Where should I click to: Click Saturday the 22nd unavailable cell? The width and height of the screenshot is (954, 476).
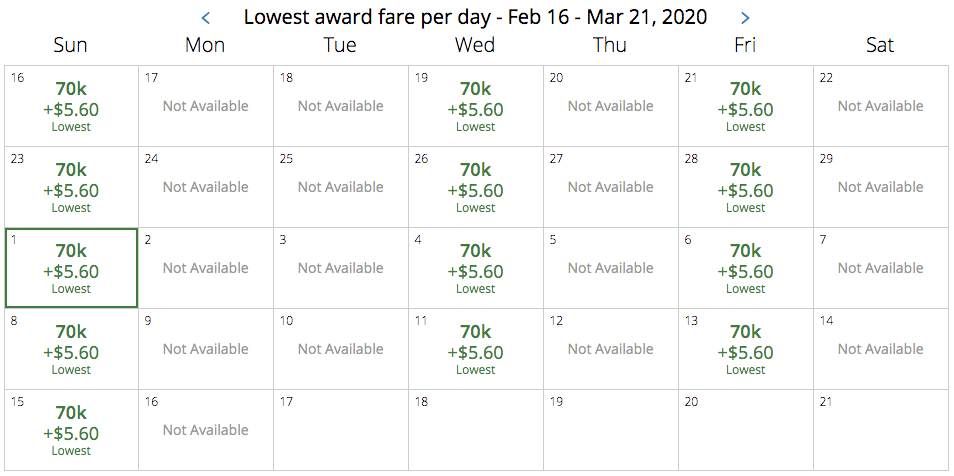(x=880, y=106)
